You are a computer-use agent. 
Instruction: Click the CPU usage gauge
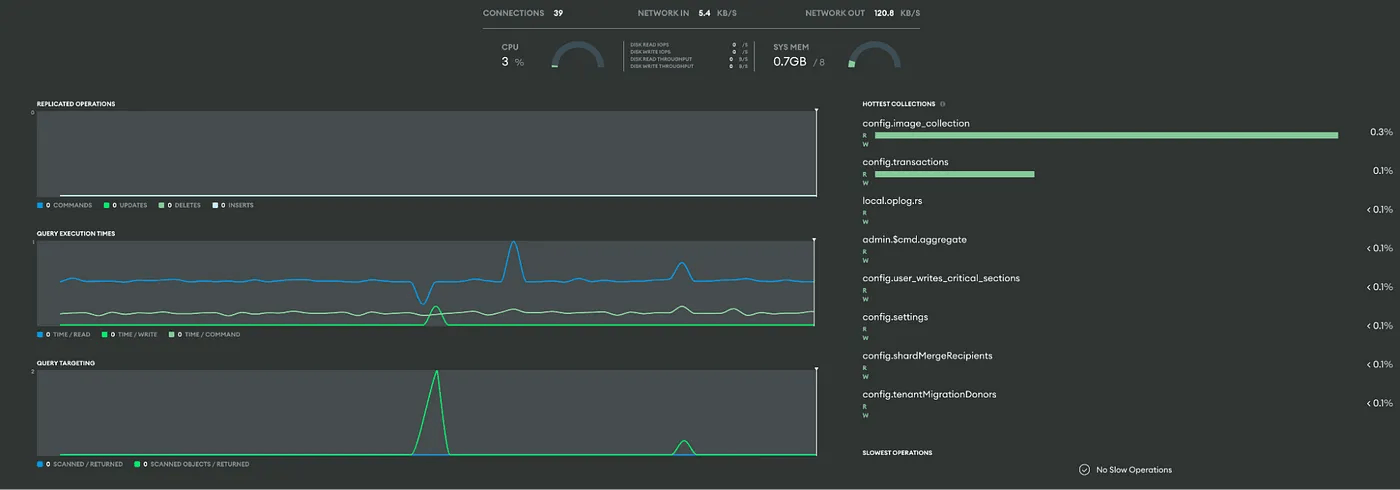[x=578, y=56]
